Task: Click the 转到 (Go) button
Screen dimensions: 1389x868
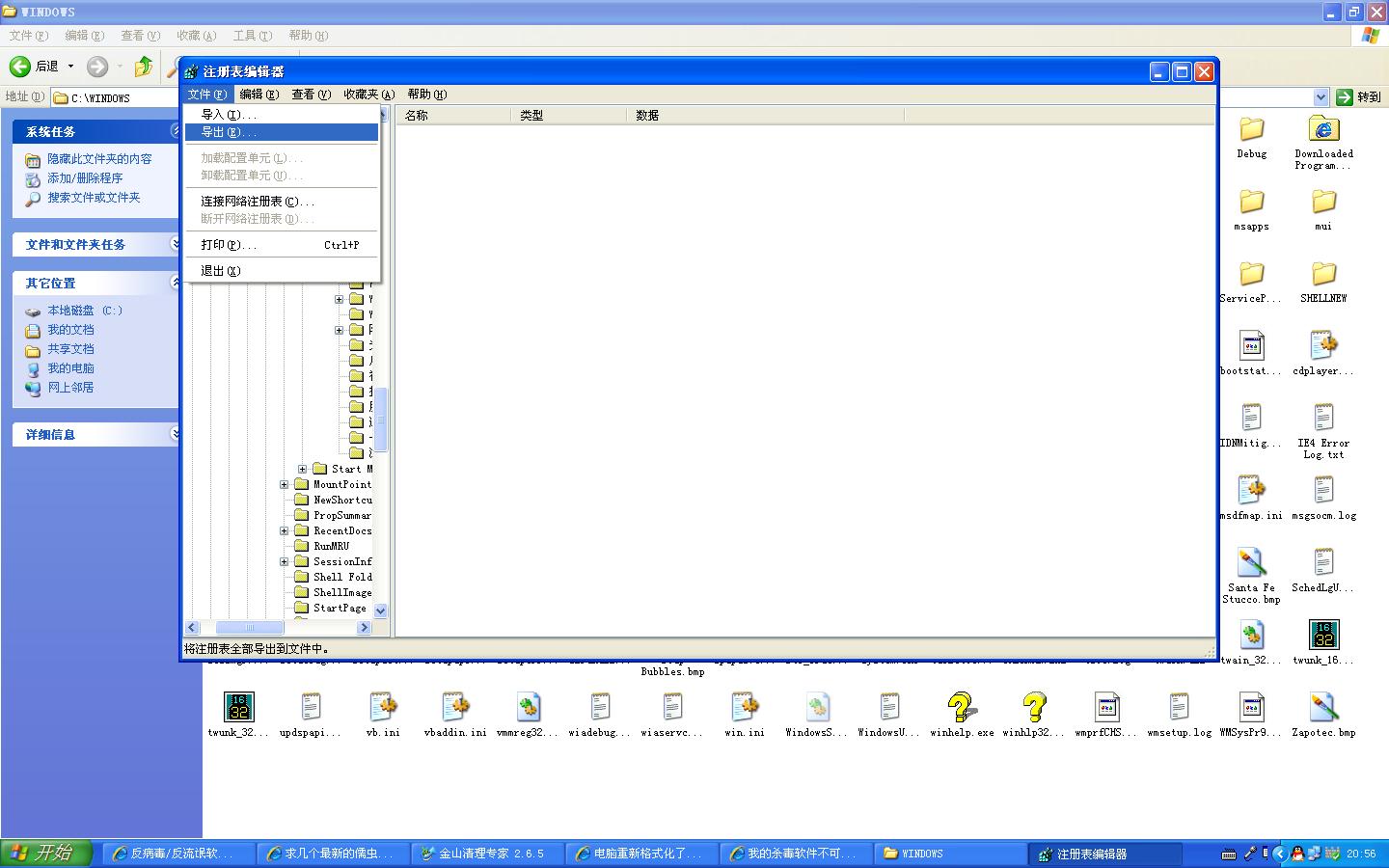Action: [1358, 97]
